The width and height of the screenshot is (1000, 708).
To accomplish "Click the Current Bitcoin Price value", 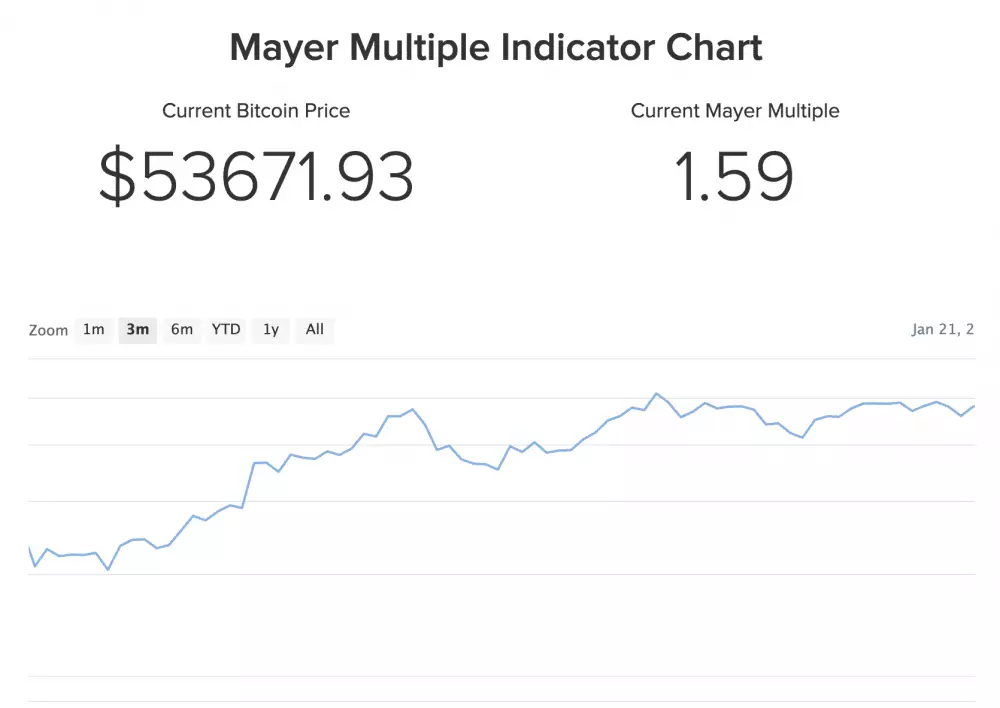I will [x=256, y=176].
